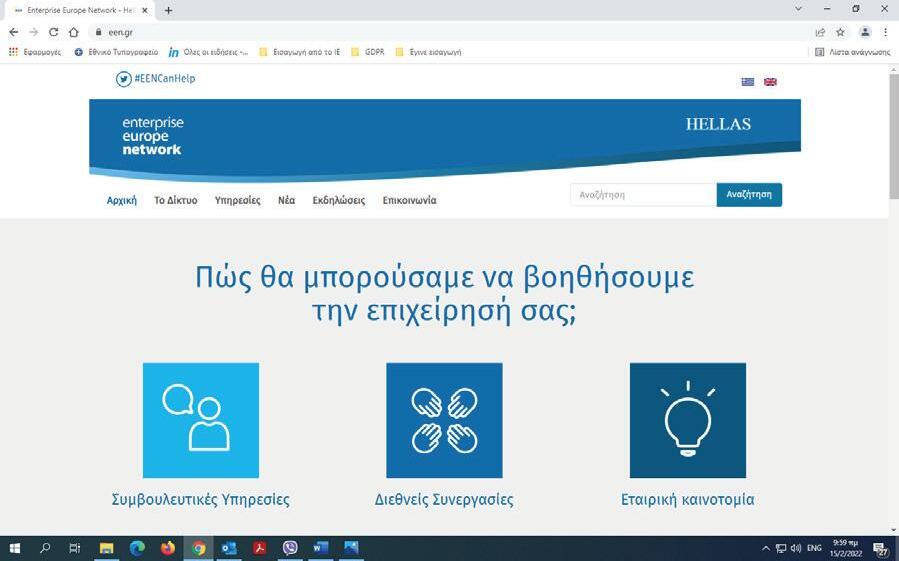Screen dimensions: 899x561
Task: Click the browser forward arrow
Action: [33, 32]
